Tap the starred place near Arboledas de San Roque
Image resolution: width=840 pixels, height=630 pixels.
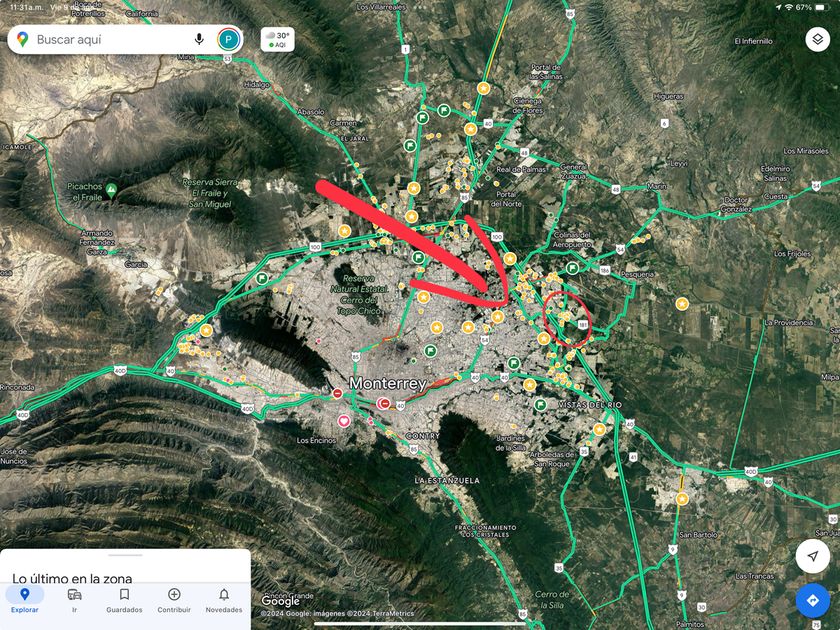coord(599,429)
